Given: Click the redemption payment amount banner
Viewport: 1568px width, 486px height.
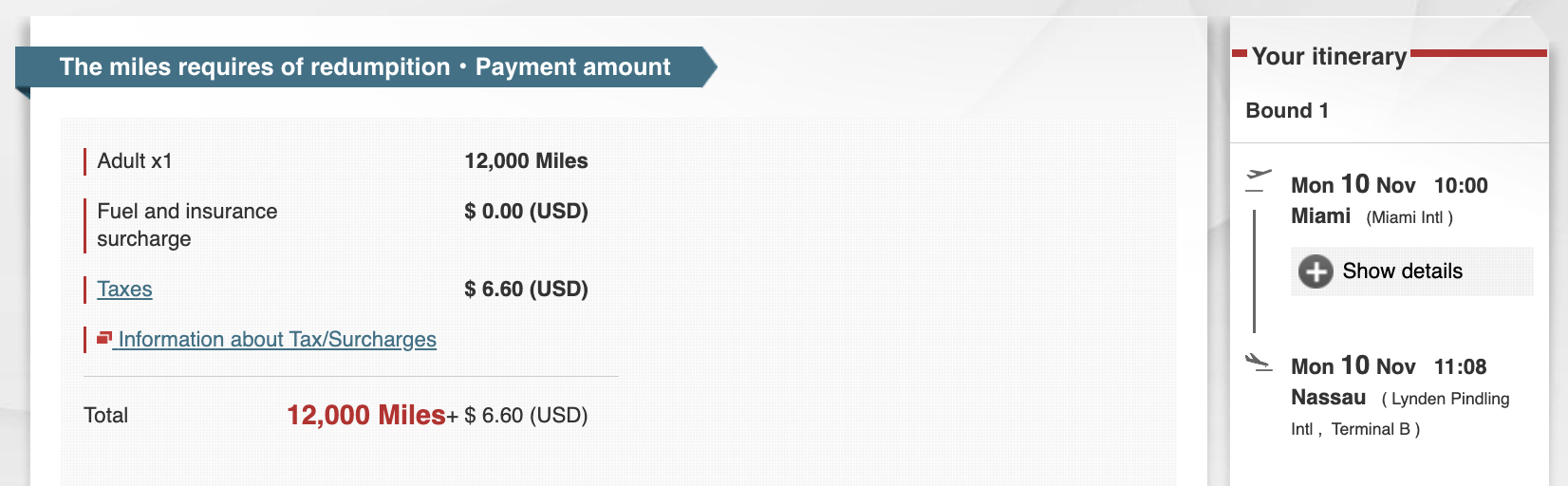Looking at the screenshot, I should point(364,67).
